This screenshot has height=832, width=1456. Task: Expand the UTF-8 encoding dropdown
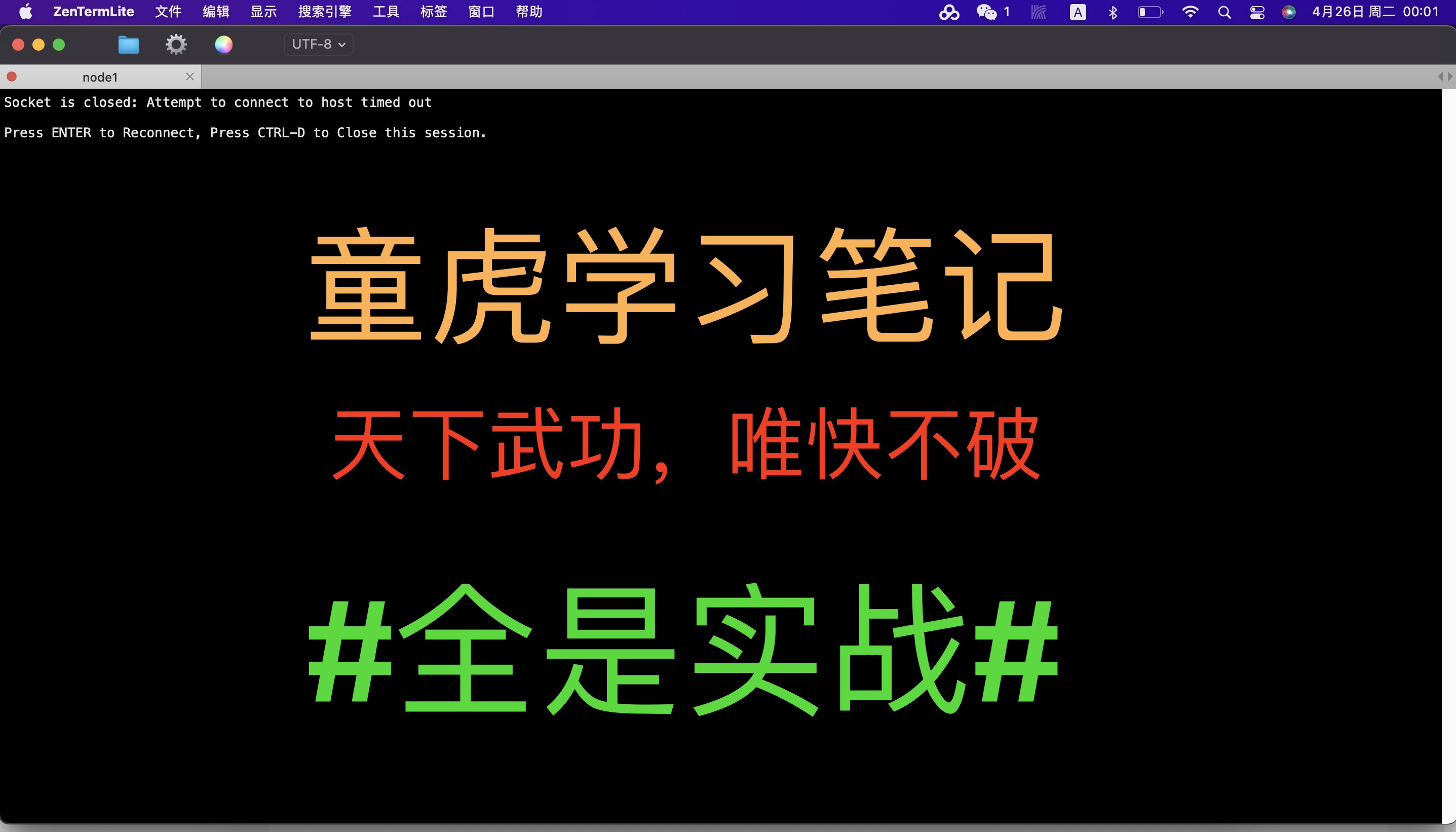coord(318,45)
